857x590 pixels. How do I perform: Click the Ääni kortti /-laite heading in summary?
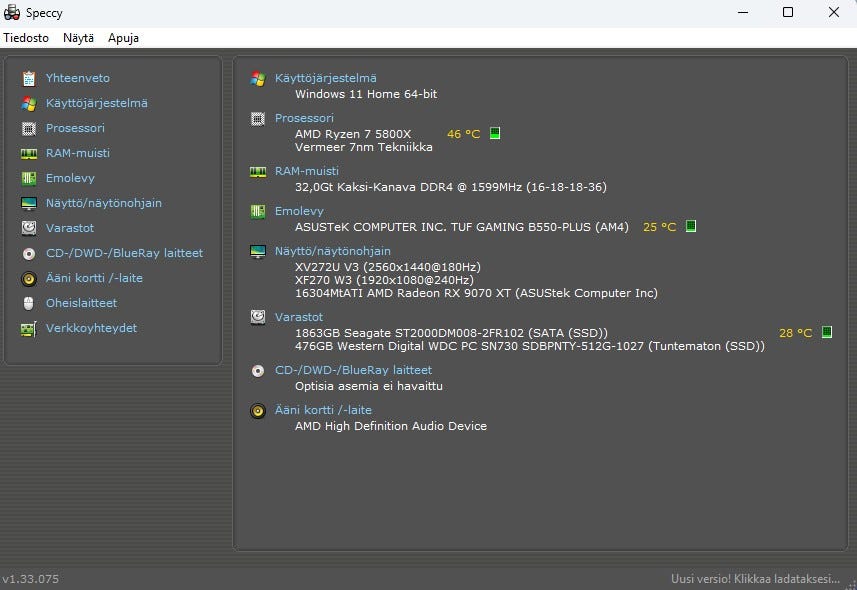(x=323, y=410)
